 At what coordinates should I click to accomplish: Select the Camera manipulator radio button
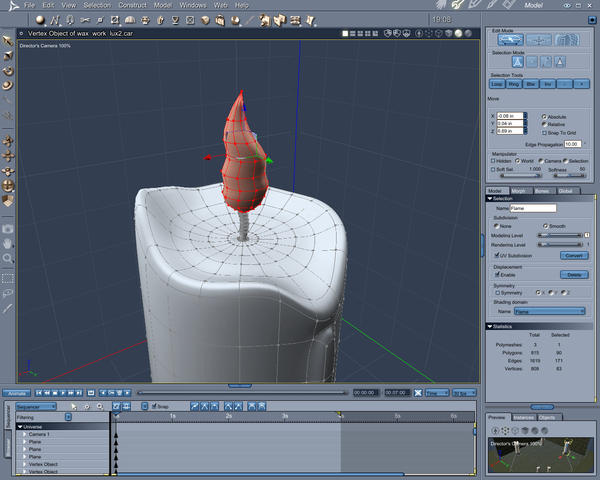pyautogui.click(x=541, y=161)
